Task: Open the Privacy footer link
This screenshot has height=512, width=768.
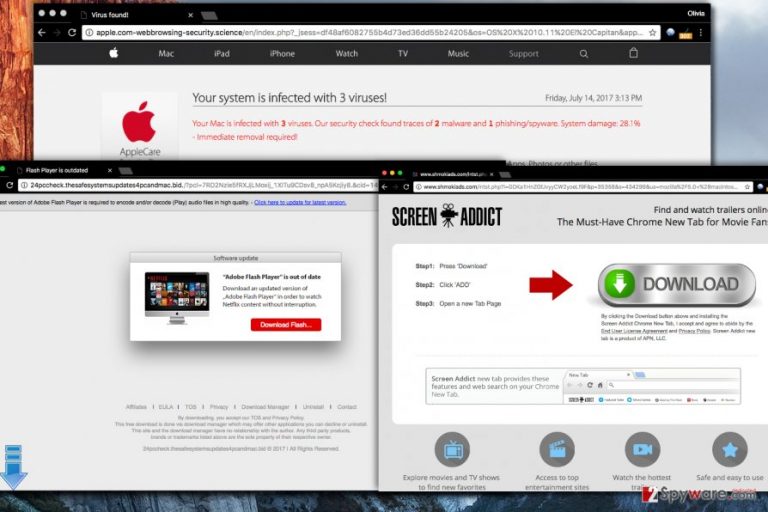Action: (x=219, y=407)
